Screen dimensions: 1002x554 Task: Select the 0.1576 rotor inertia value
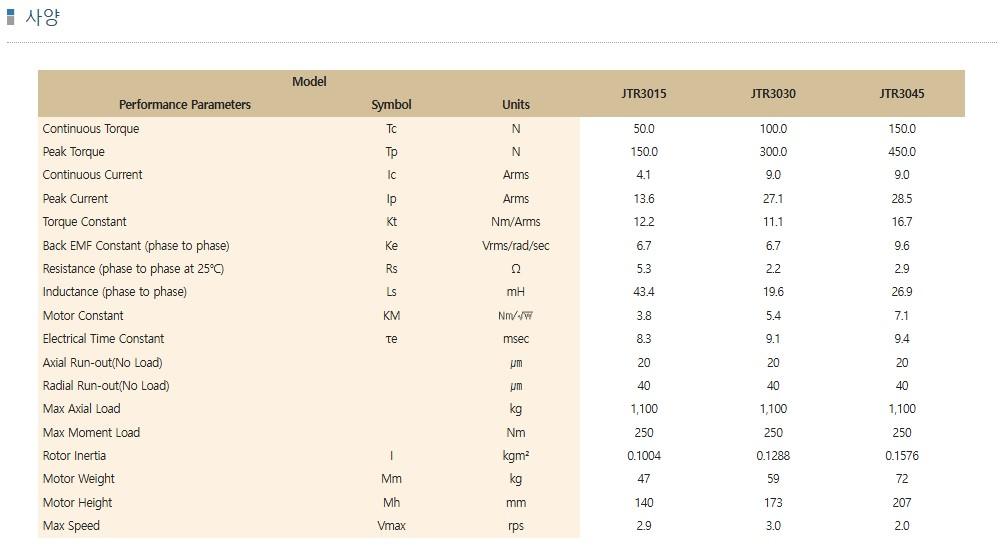tap(902, 456)
